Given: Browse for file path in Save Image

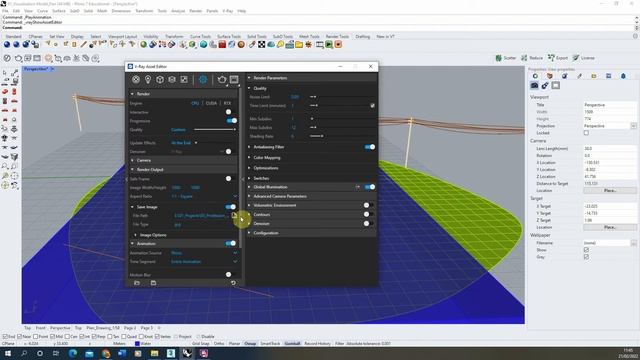Looking at the screenshot, I should (x=234, y=216).
